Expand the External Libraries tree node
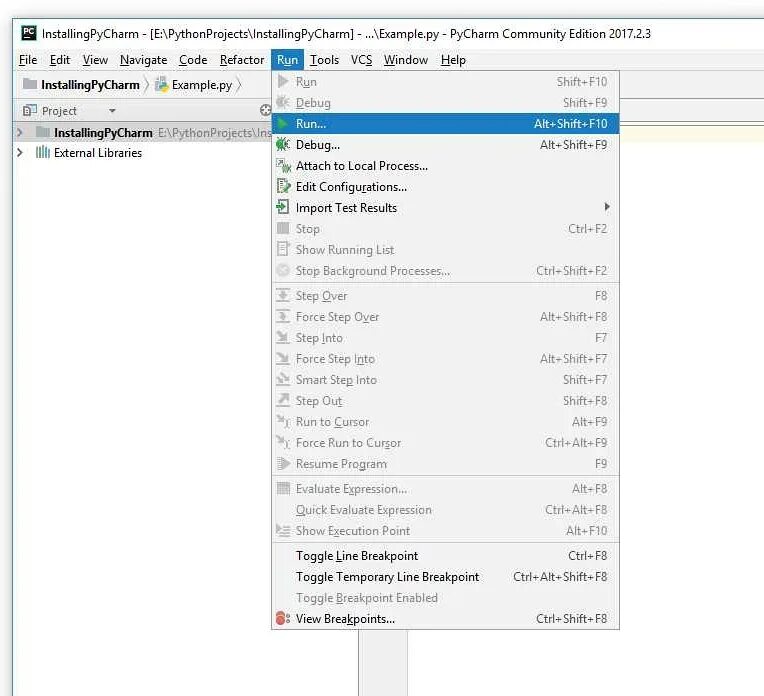The width and height of the screenshot is (764, 696). (19, 153)
